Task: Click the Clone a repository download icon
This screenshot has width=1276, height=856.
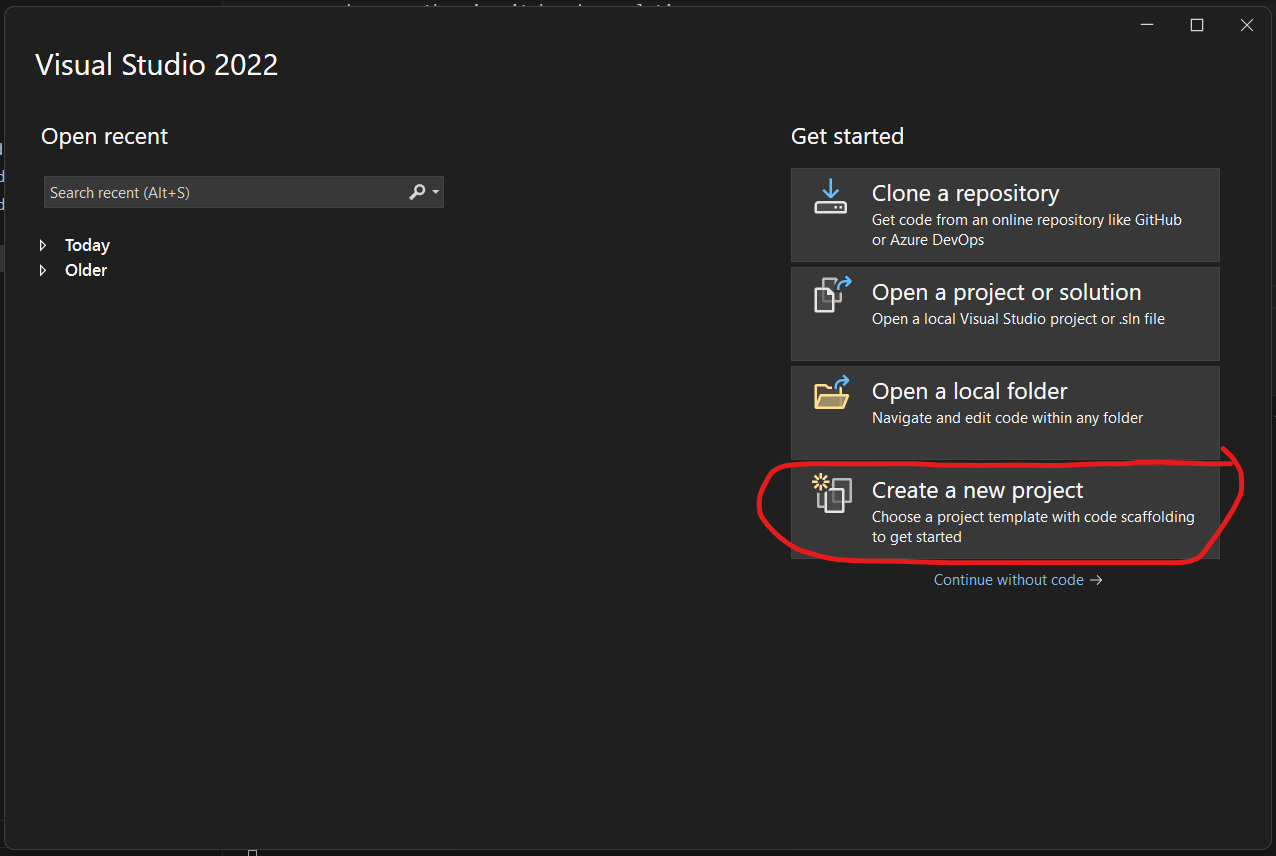Action: pyautogui.click(x=830, y=197)
